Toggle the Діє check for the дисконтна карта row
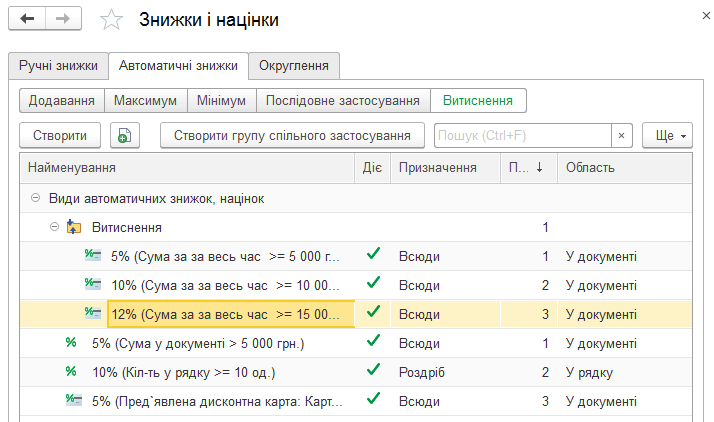Viewport: 714px width, 422px height. coord(373,399)
